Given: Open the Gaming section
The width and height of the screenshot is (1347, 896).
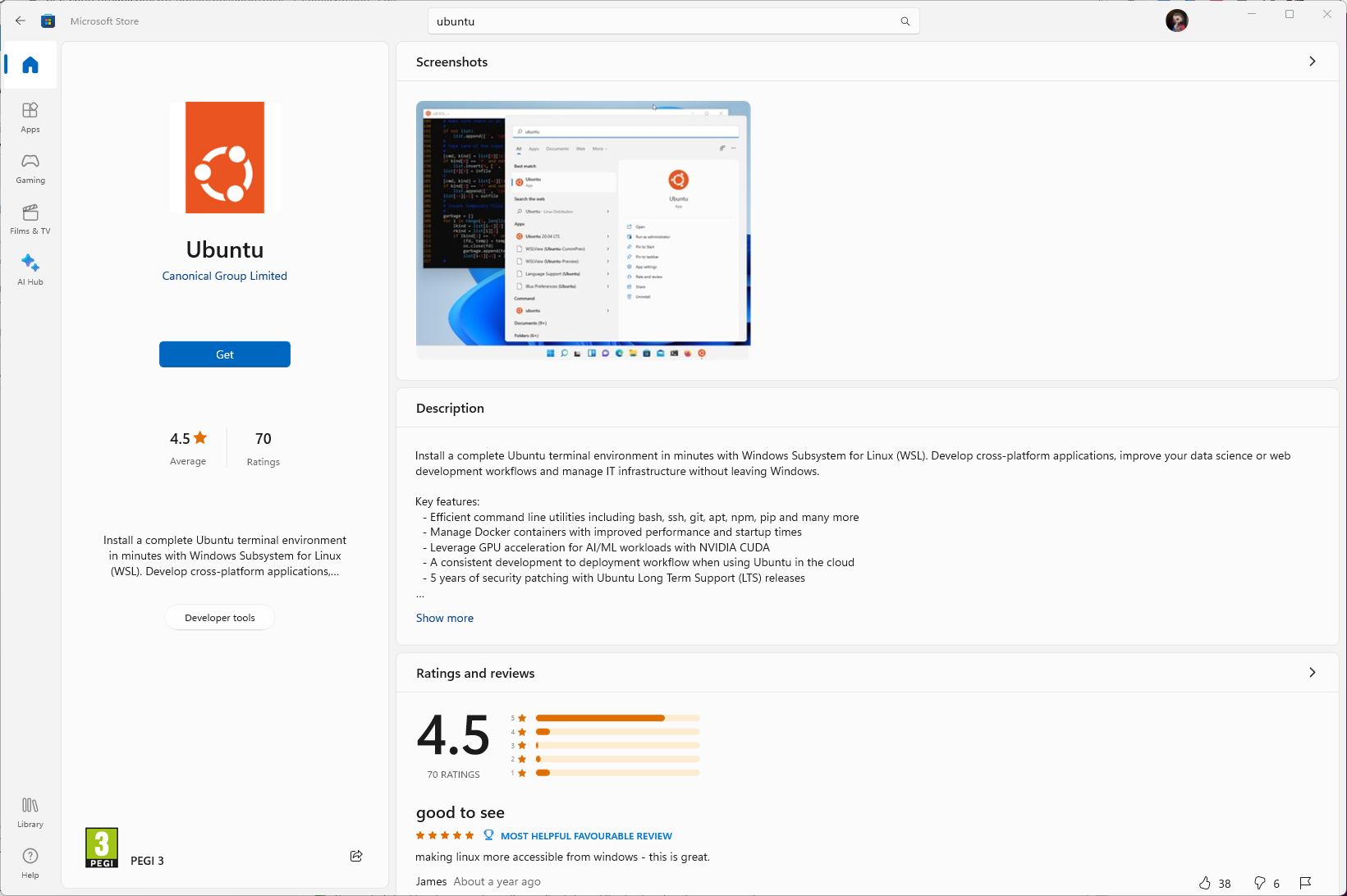Looking at the screenshot, I should tap(30, 168).
